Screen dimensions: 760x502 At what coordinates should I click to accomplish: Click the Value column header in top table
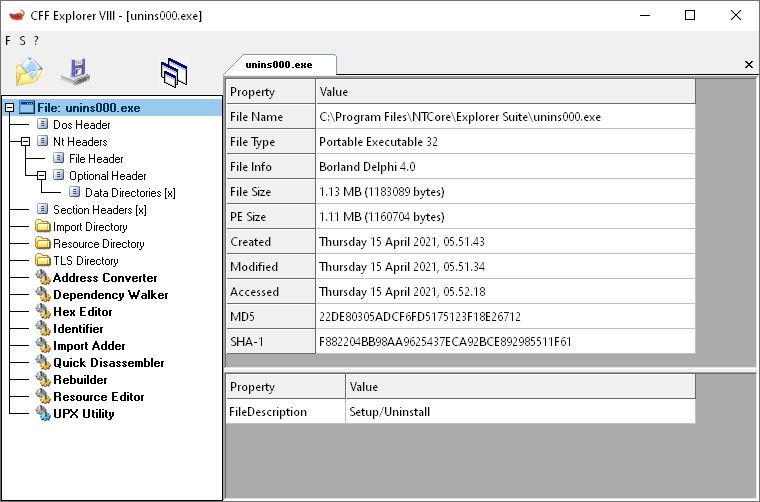506,92
